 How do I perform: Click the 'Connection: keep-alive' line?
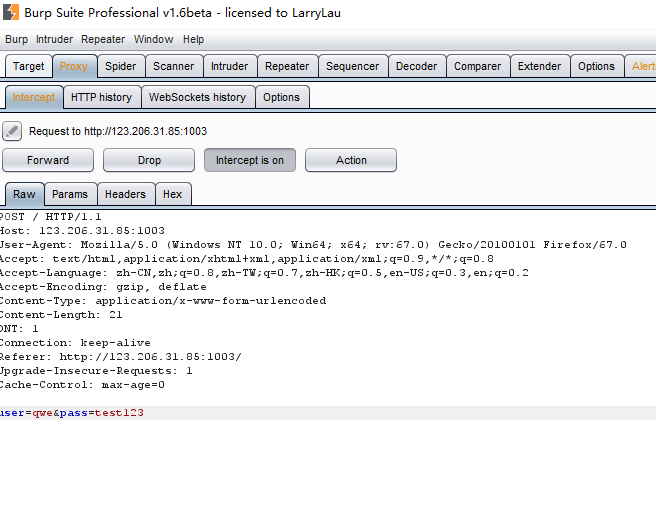tap(75, 343)
